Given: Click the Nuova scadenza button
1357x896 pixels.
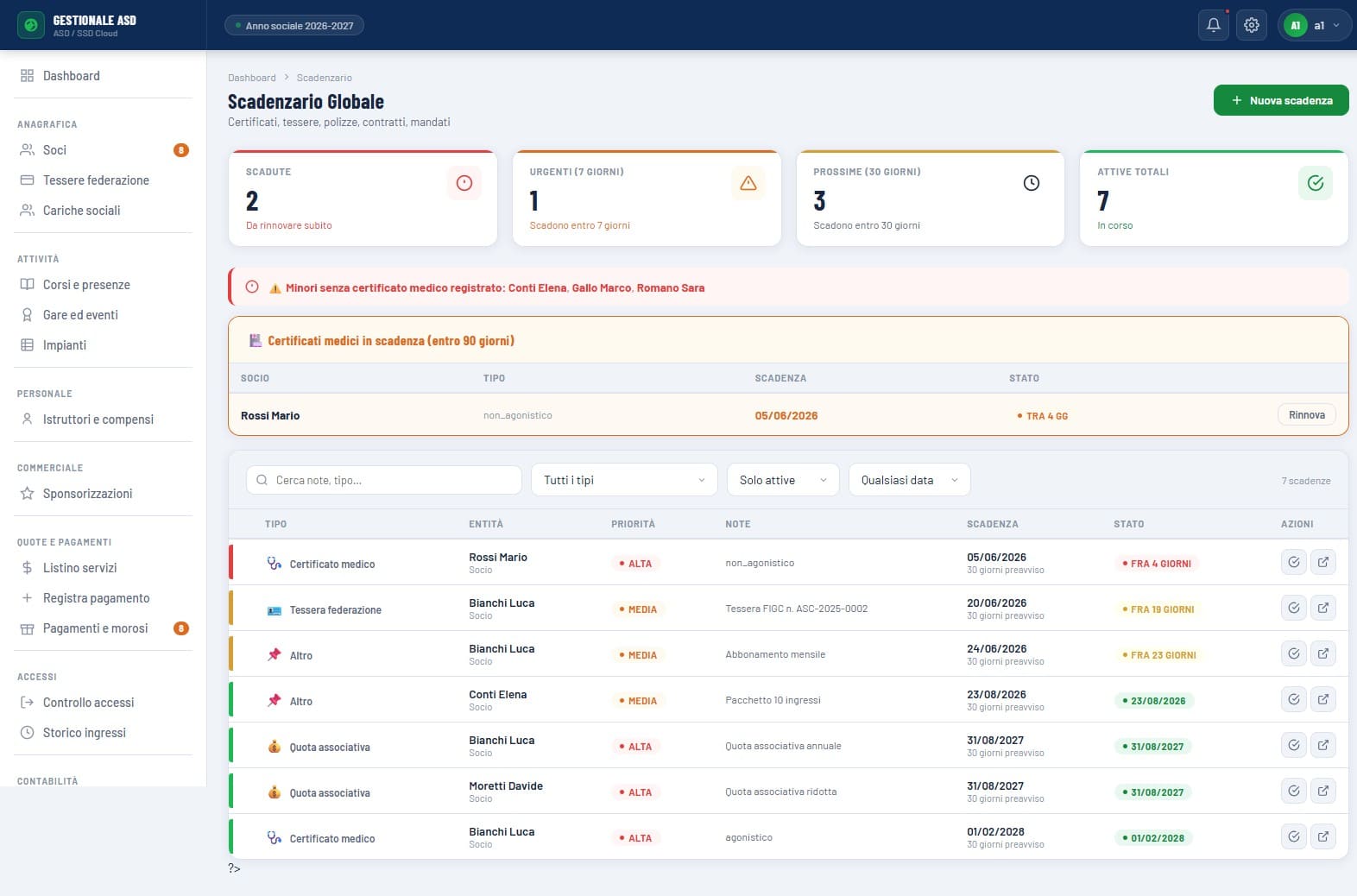Looking at the screenshot, I should (x=1281, y=100).
